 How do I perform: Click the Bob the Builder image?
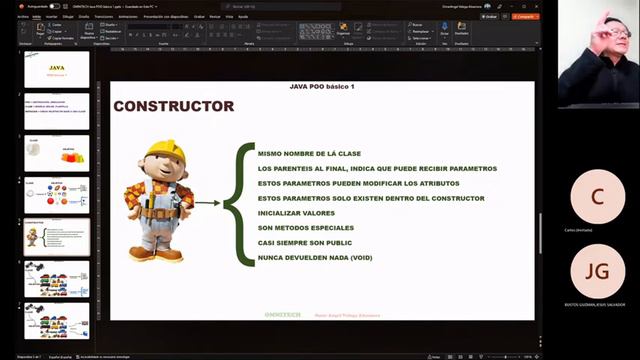[159, 201]
